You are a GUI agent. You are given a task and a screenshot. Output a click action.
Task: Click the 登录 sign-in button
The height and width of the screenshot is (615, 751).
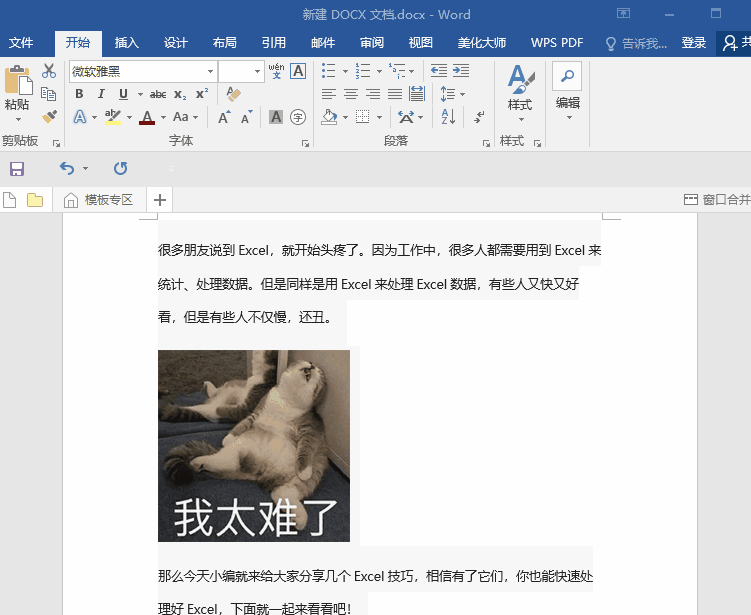(693, 43)
